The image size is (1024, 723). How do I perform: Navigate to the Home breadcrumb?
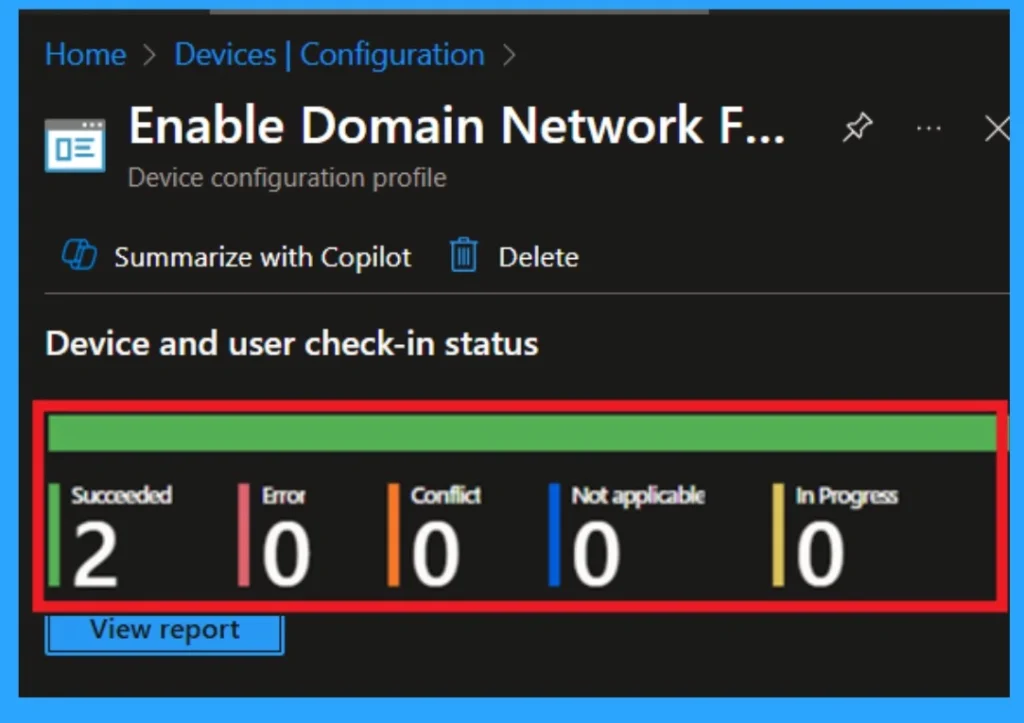pyautogui.click(x=85, y=55)
